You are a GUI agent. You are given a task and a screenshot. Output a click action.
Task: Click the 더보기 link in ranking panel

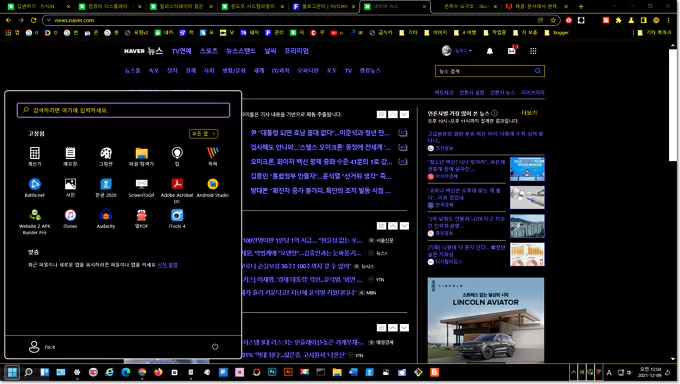coord(529,113)
